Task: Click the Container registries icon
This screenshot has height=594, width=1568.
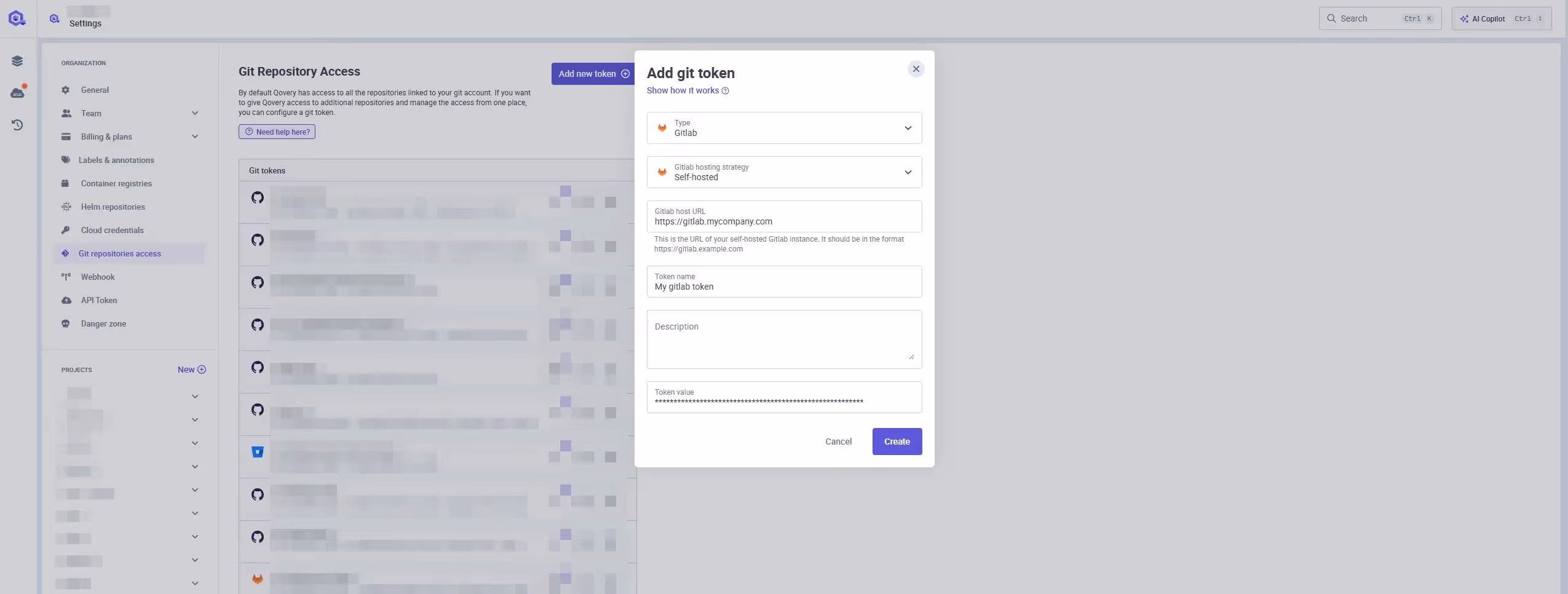Action: [66, 183]
